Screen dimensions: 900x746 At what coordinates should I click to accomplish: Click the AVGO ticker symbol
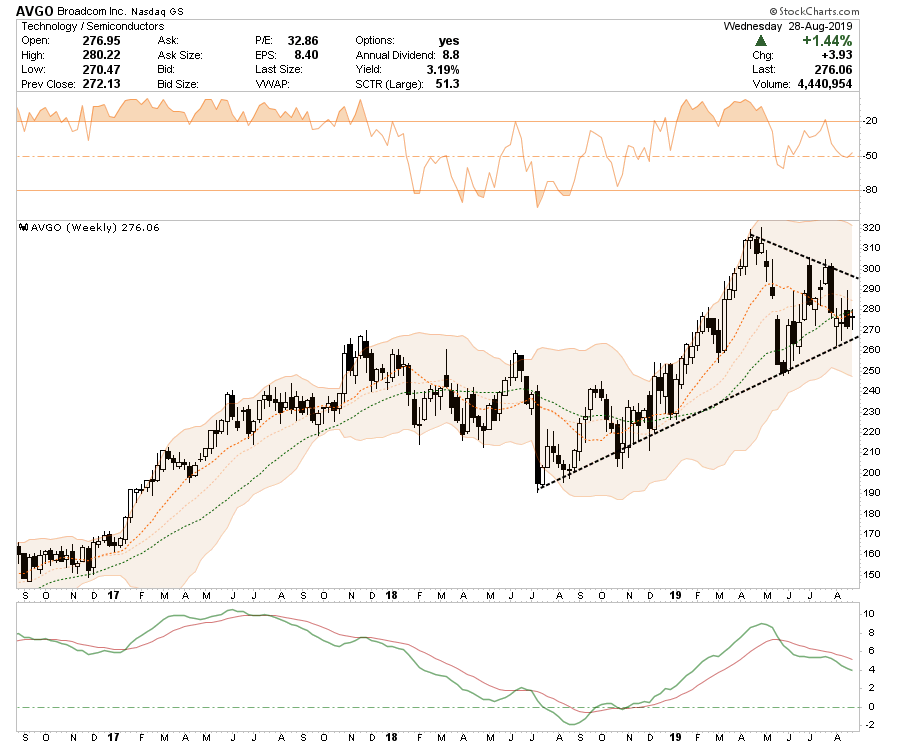click(34, 11)
